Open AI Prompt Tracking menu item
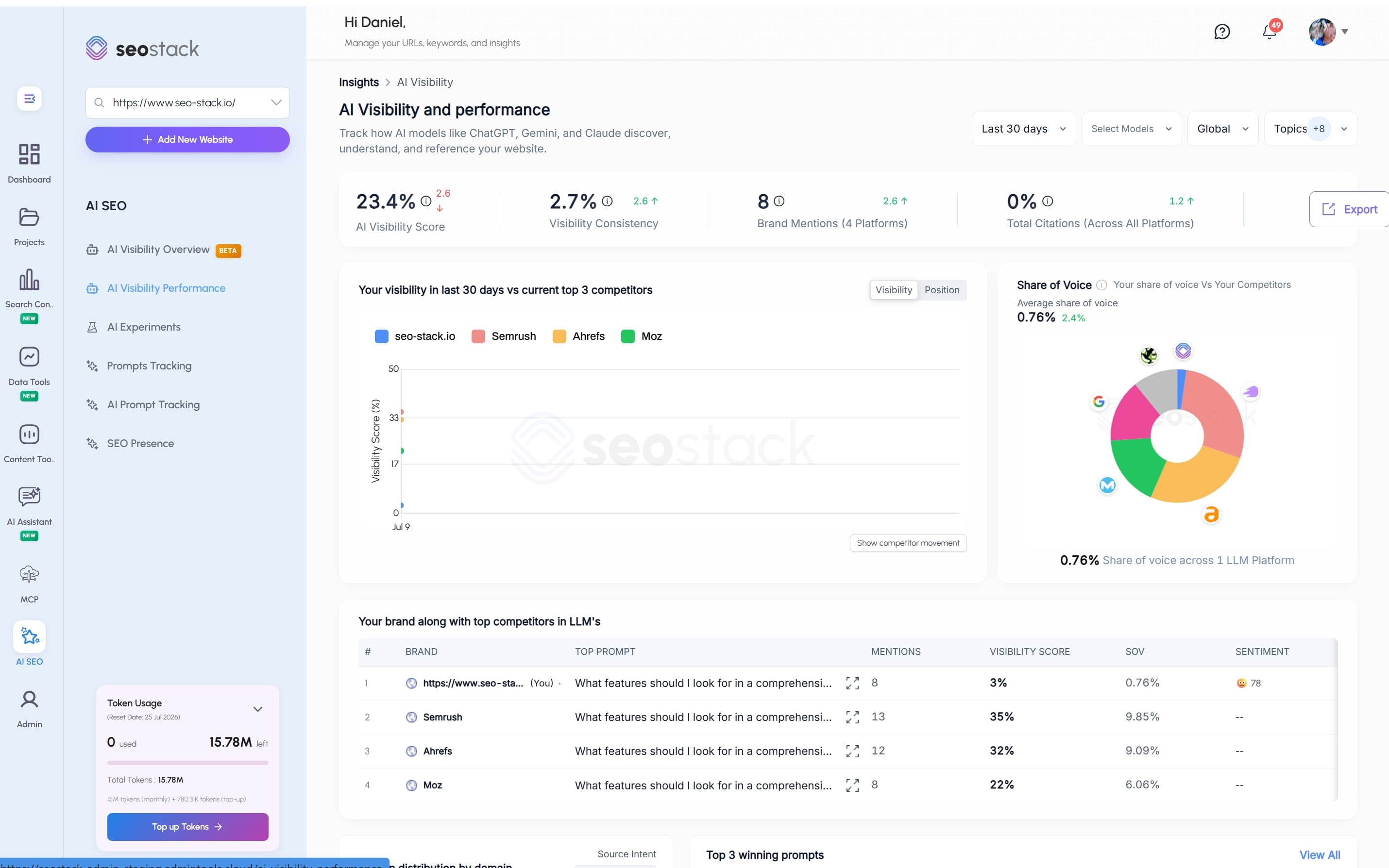Viewport: 1389px width, 868px height. click(142, 405)
